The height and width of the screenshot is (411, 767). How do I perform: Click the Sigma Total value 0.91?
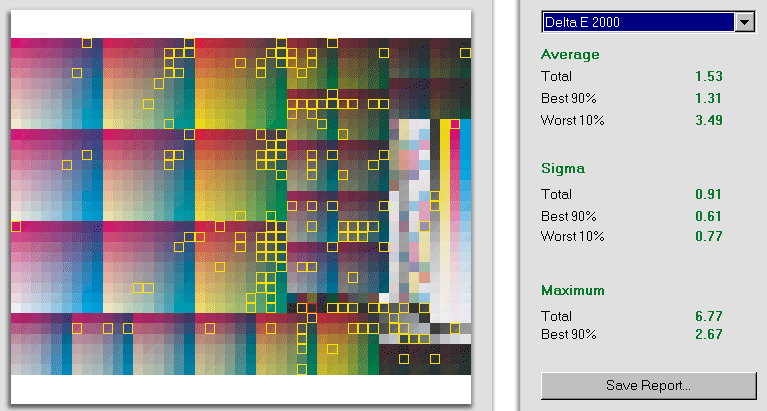(708, 194)
